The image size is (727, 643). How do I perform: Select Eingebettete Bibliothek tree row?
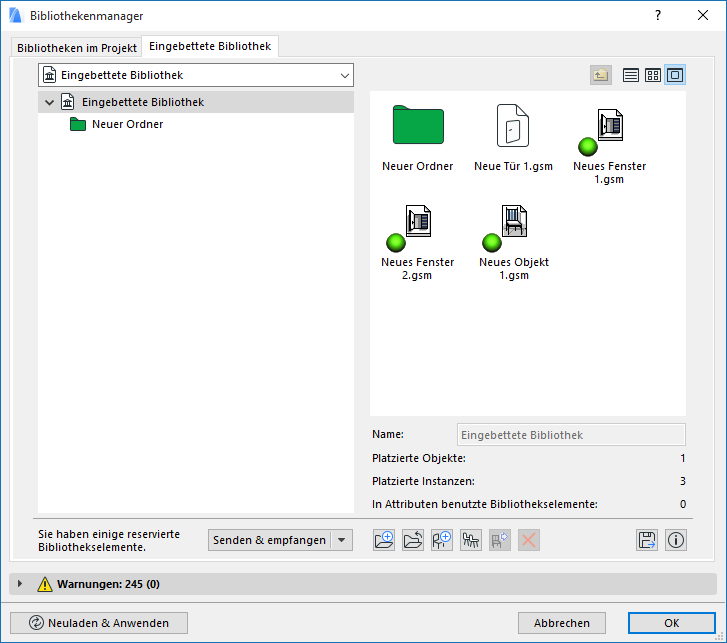[196, 102]
